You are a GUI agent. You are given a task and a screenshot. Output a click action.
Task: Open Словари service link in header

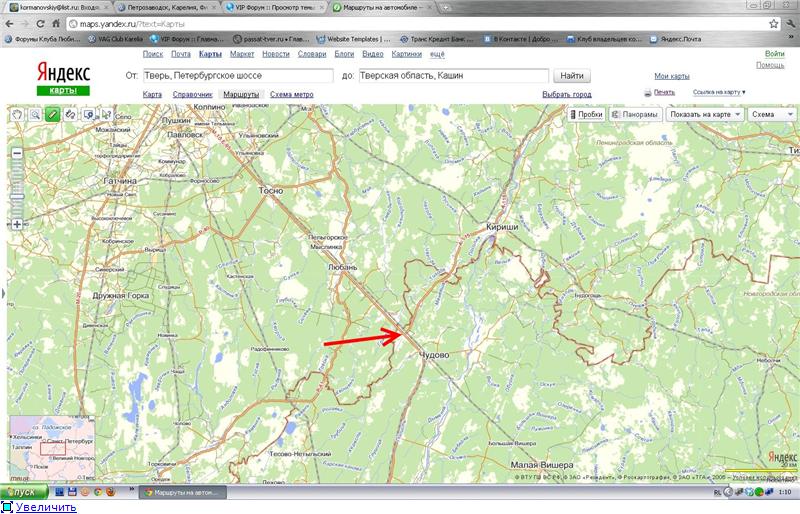pyautogui.click(x=312, y=54)
